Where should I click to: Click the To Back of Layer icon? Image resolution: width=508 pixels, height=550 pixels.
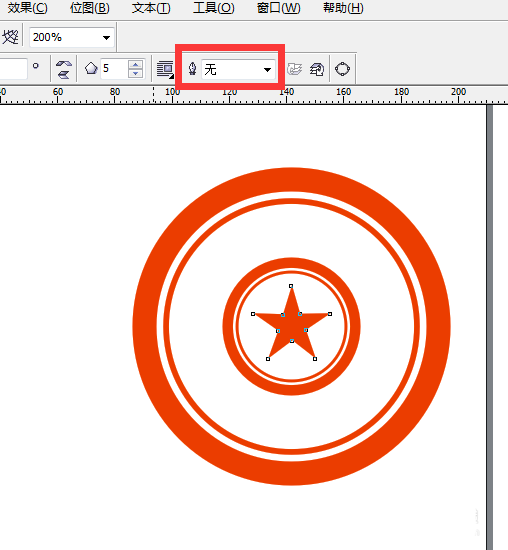(317, 69)
